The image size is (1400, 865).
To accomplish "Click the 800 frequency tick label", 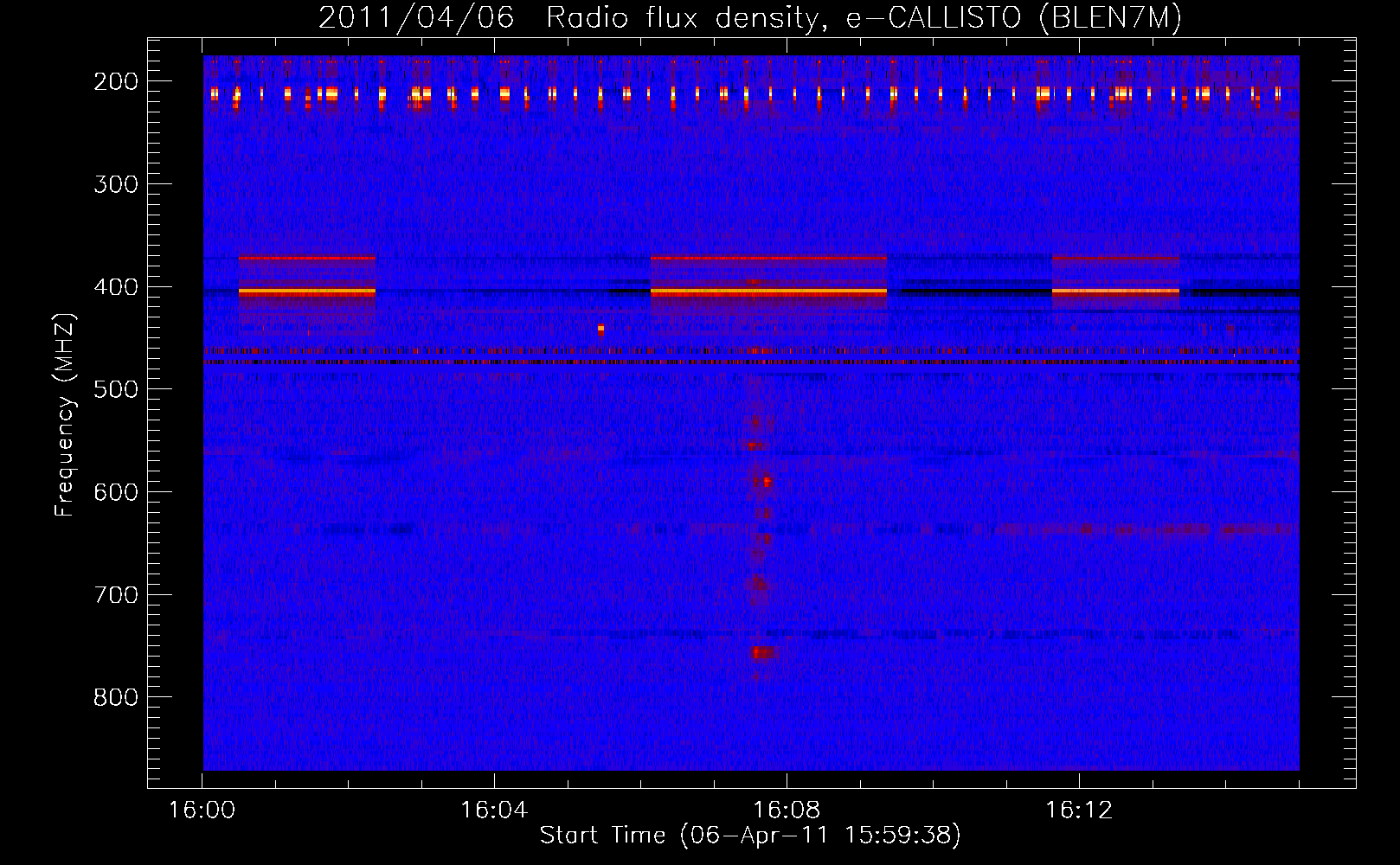I will tap(116, 697).
